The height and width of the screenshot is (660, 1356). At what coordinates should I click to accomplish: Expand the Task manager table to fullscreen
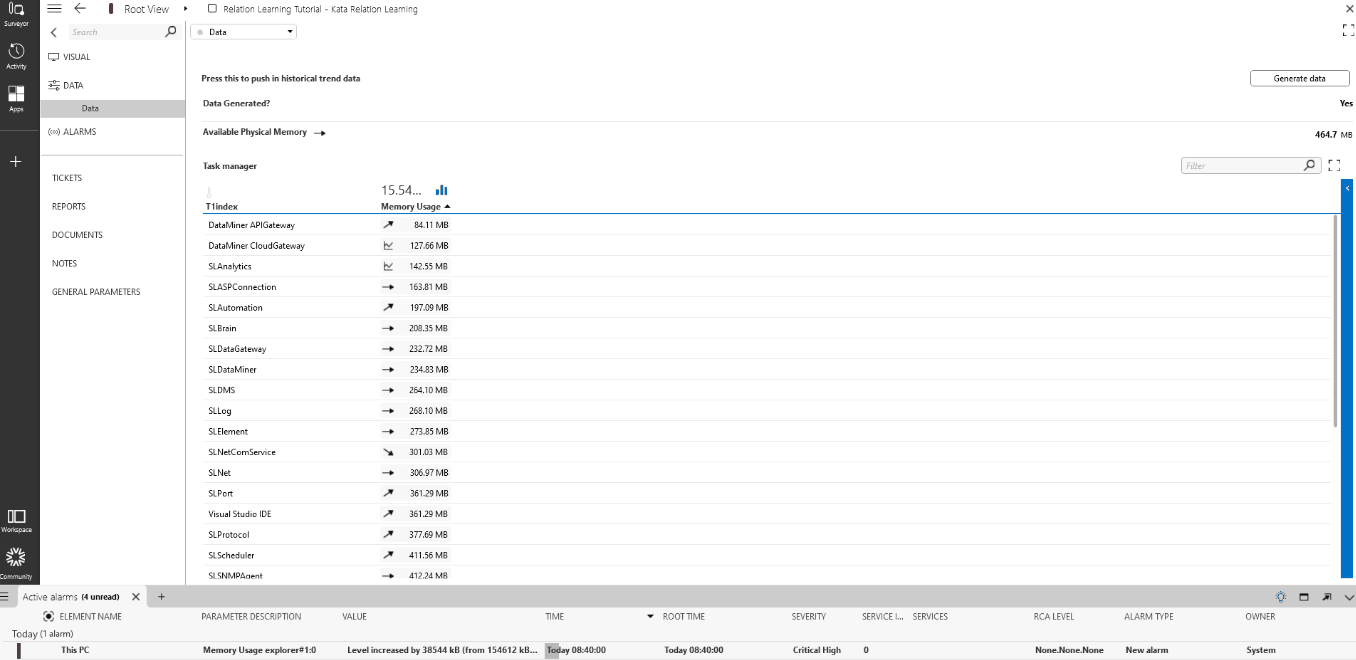point(1334,165)
